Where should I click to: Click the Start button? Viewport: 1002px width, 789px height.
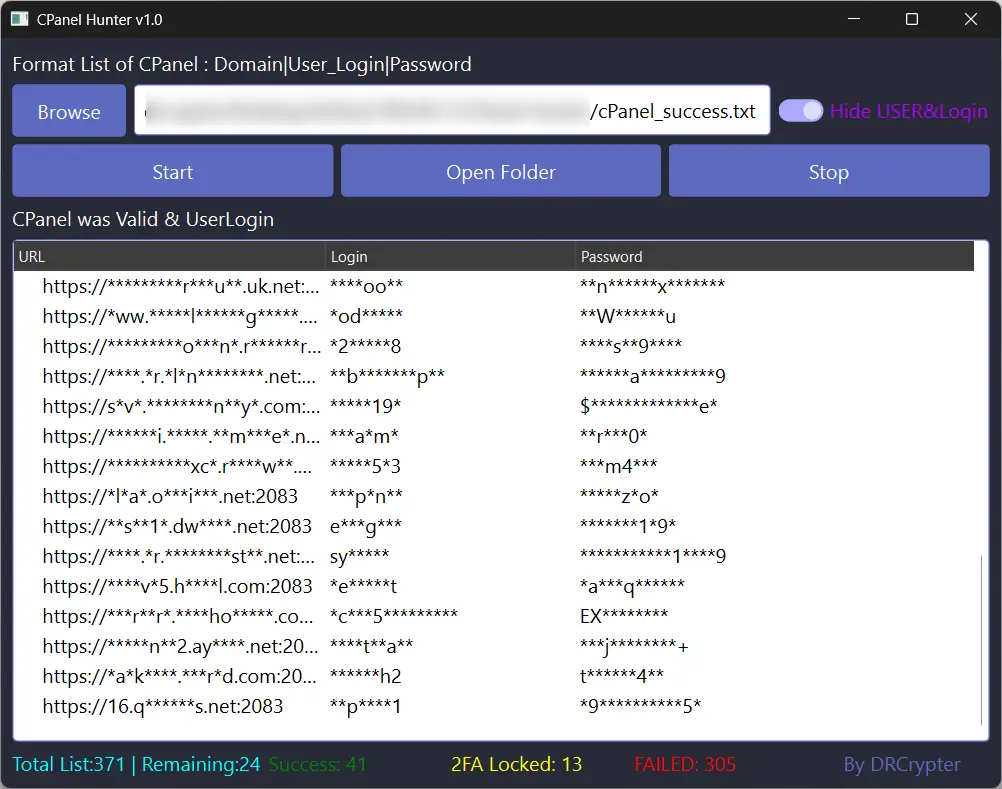(171, 170)
